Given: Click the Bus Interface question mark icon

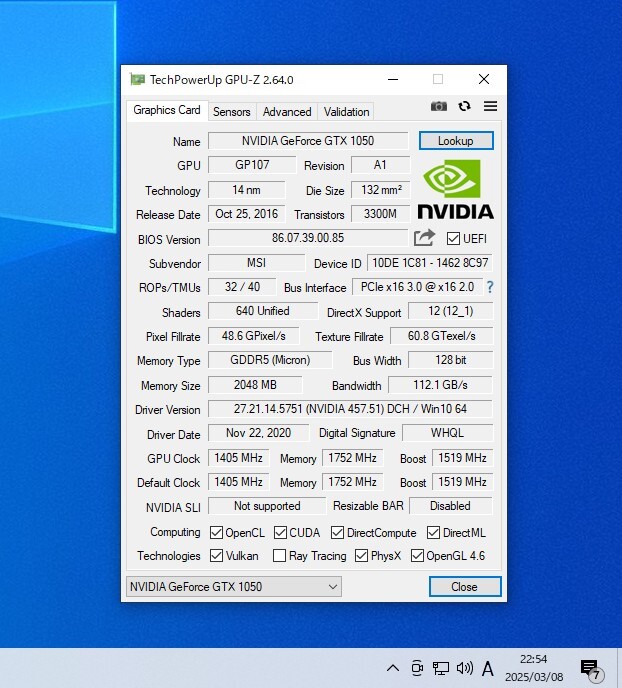Looking at the screenshot, I should click(490, 287).
